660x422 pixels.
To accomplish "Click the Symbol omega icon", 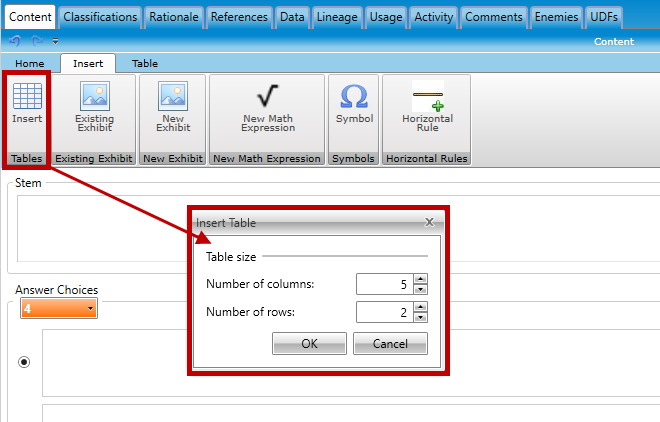I will tap(354, 98).
